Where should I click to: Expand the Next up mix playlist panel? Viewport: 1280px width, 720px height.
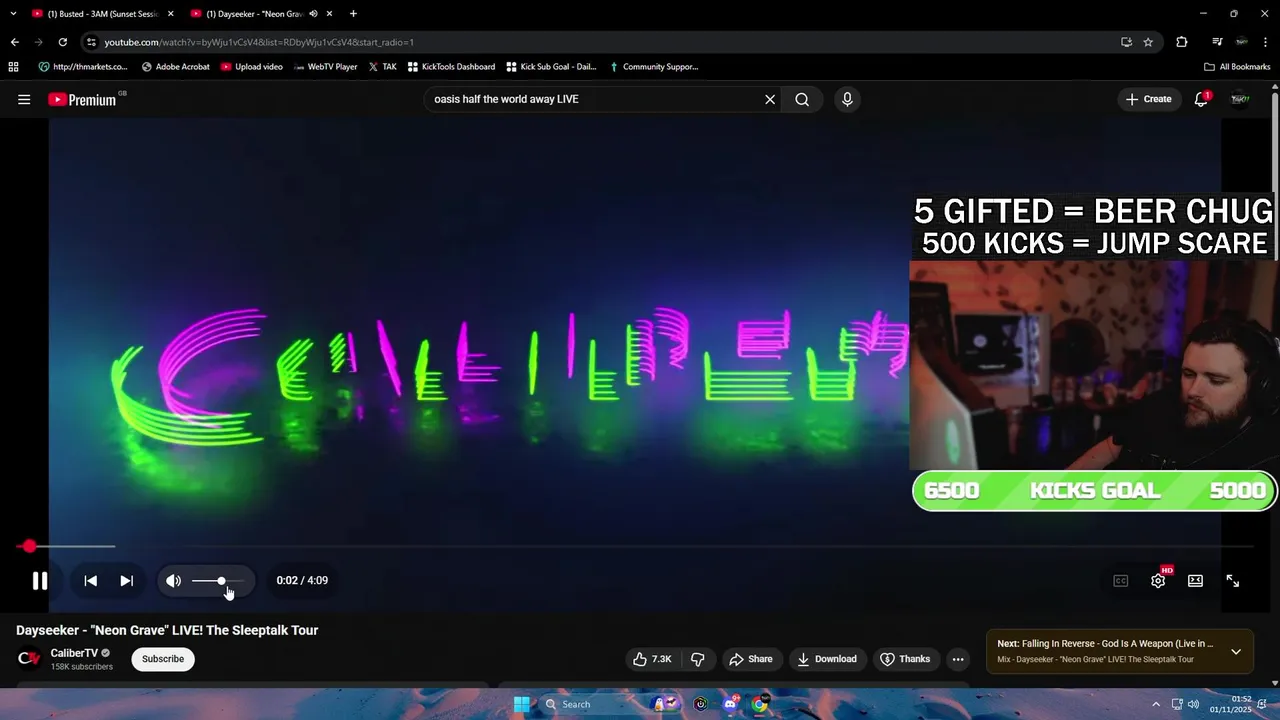point(1236,651)
